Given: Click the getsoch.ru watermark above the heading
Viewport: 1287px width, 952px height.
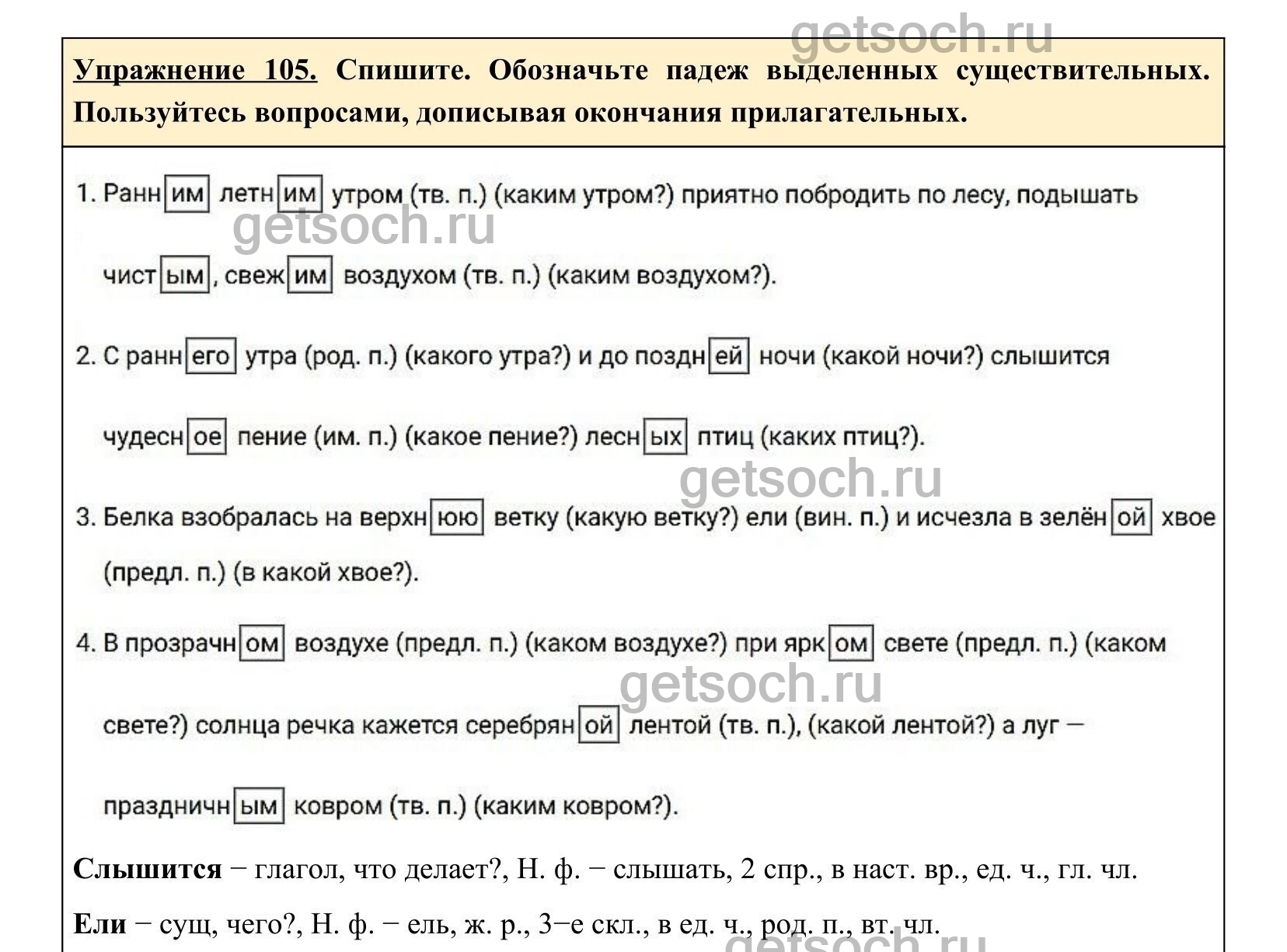Looking at the screenshot, I should point(922,35).
